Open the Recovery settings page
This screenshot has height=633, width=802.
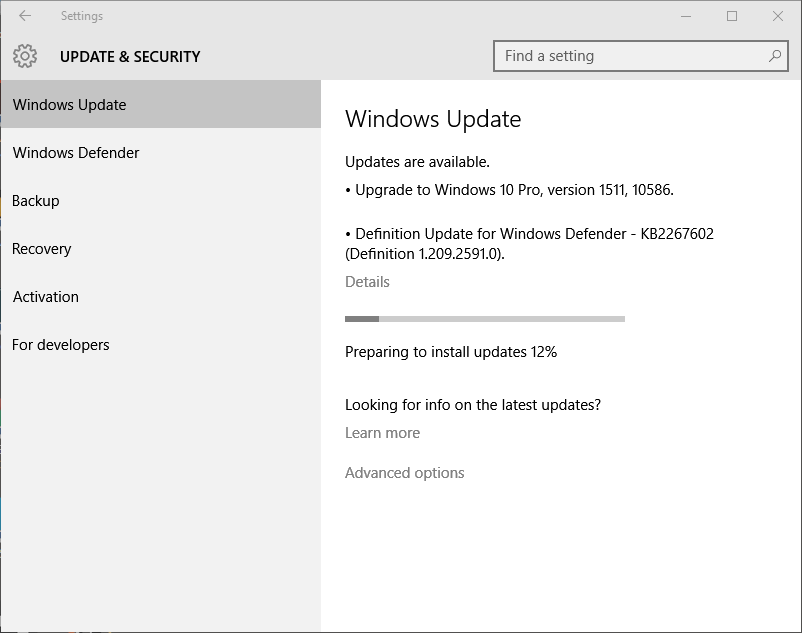click(161, 248)
